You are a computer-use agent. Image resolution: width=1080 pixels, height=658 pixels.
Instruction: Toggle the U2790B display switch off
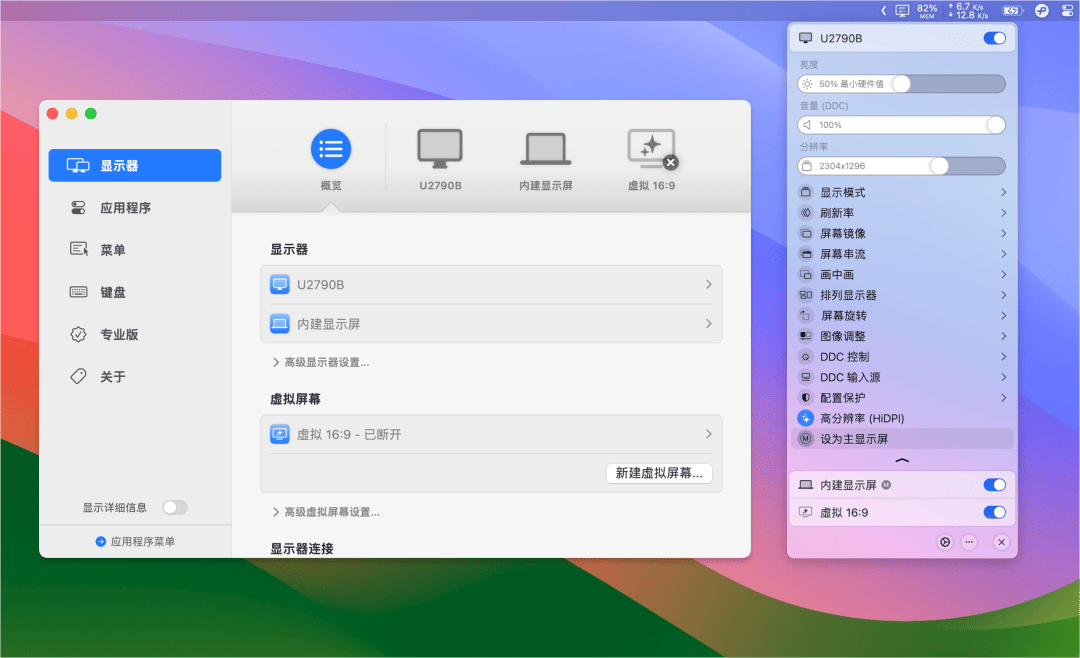[994, 38]
